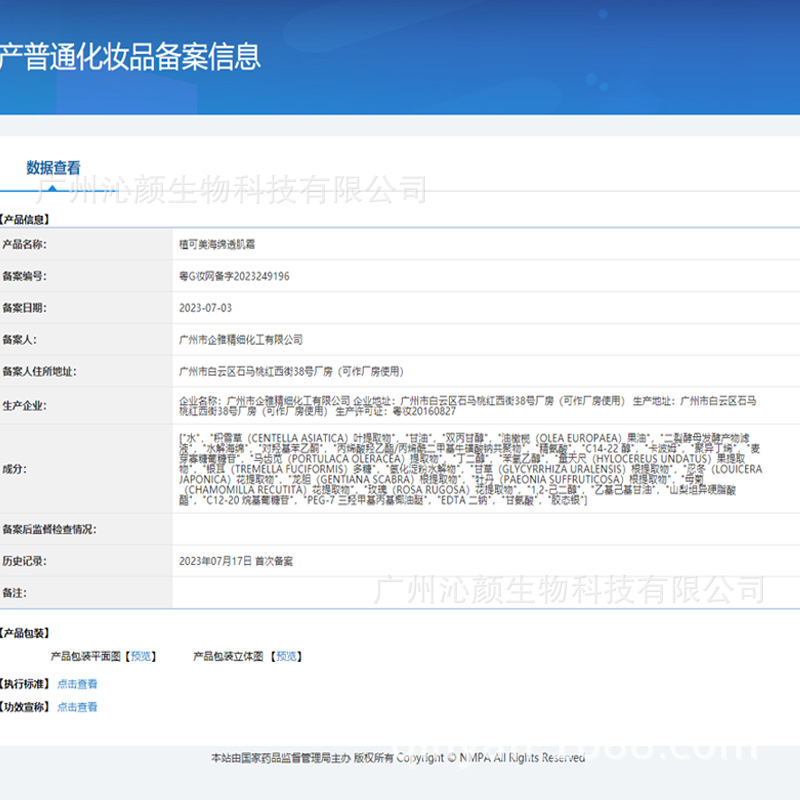Click the 产品包装 section heading
Viewport: 800px width, 800px height.
(x=25, y=633)
